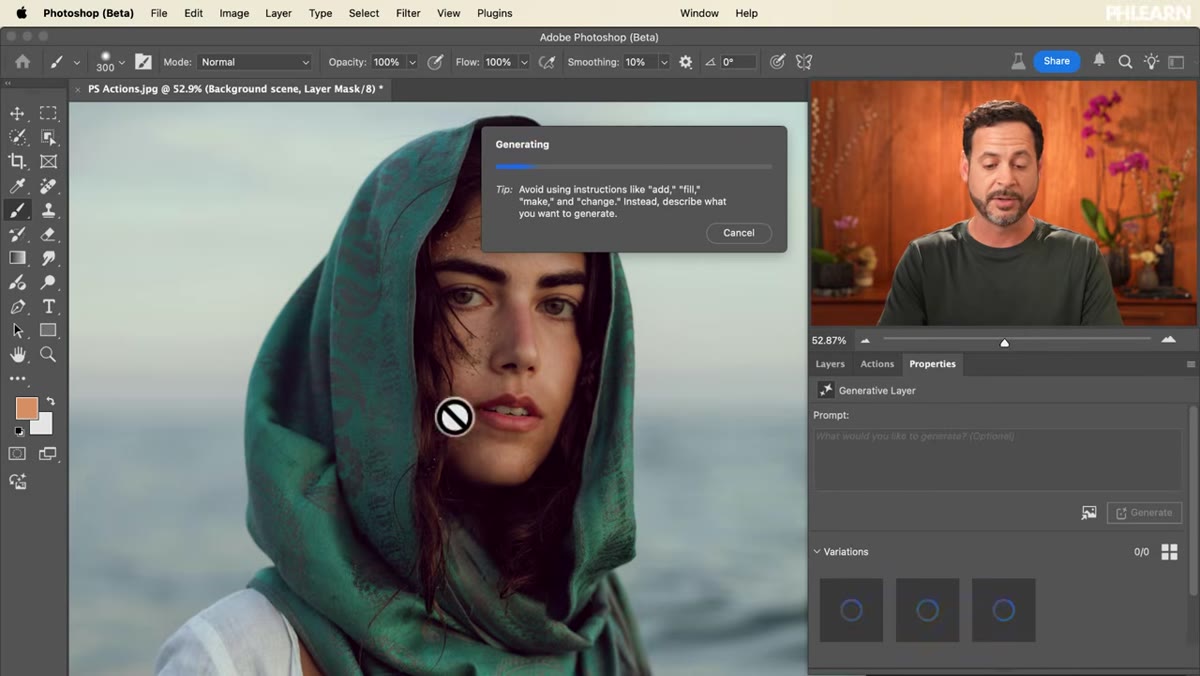Open smoothing options gear icon
1200x676 pixels.
coord(685,62)
